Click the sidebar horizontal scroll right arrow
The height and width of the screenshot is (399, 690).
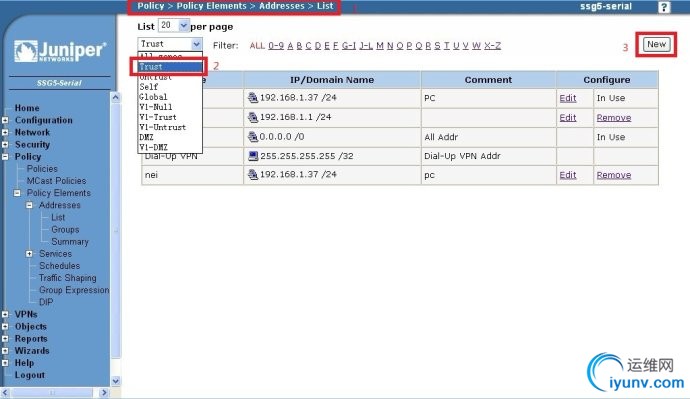tap(104, 392)
